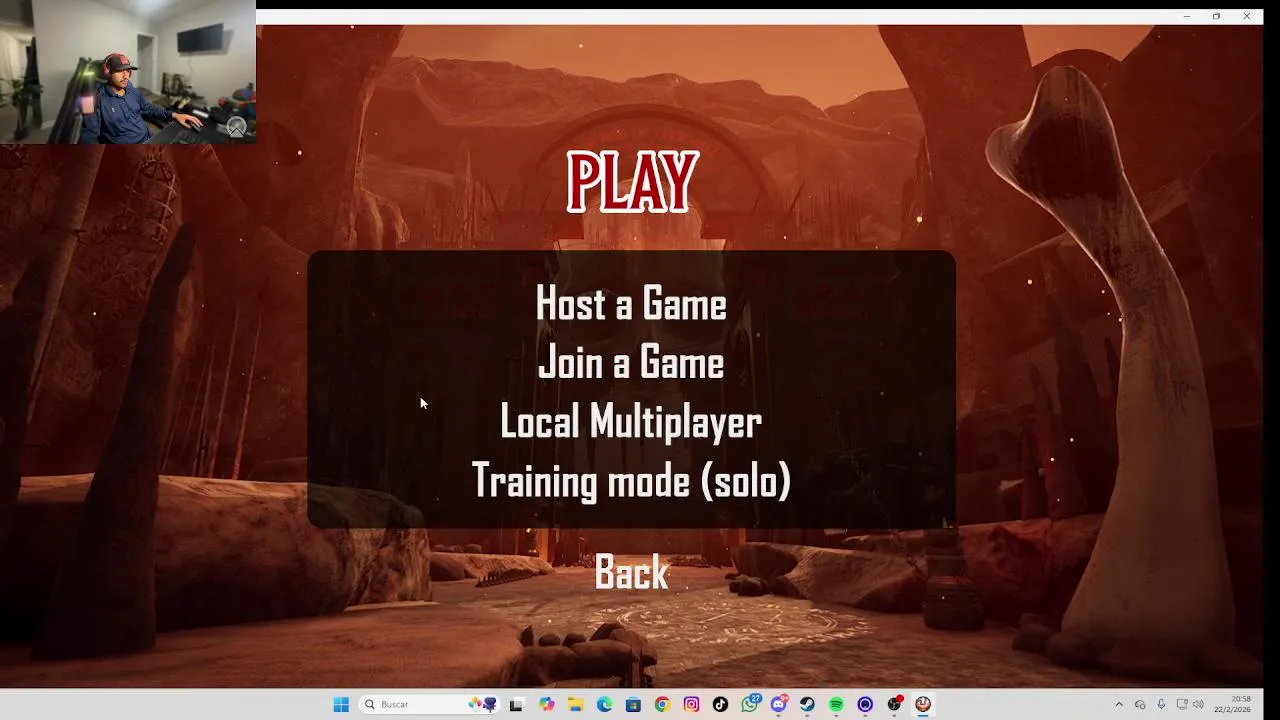
Task: Open Discord from the taskbar
Action: [779, 704]
